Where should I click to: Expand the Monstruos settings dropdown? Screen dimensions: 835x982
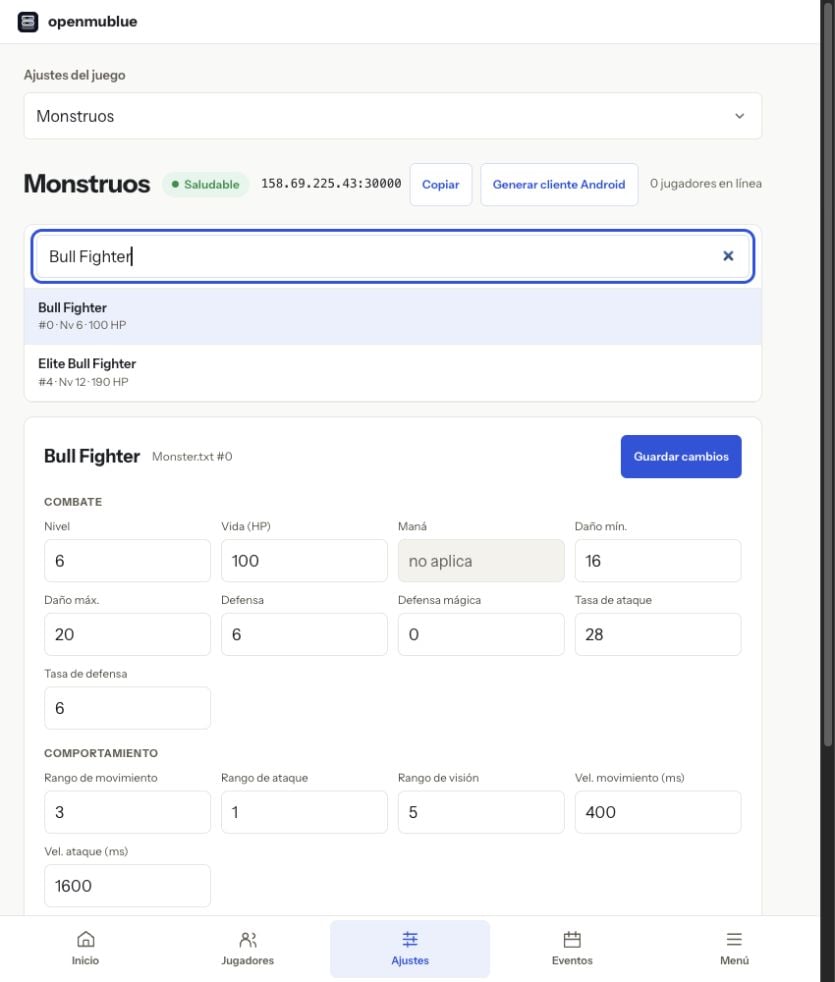pos(393,116)
